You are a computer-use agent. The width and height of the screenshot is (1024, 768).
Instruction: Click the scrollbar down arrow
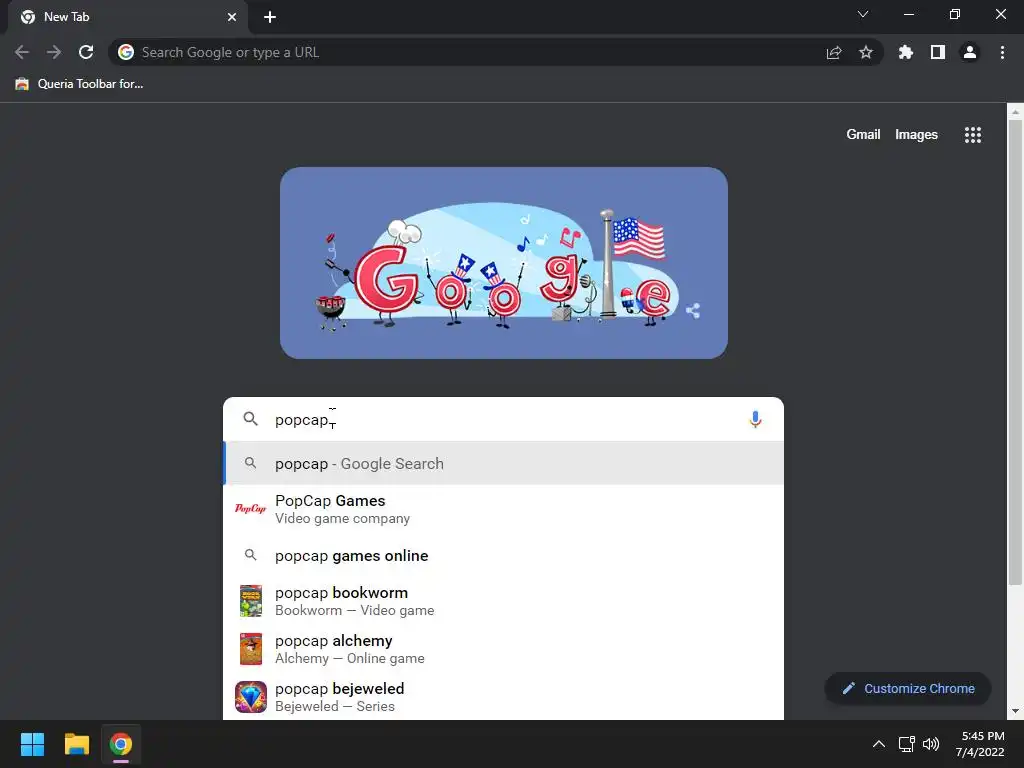click(1015, 711)
